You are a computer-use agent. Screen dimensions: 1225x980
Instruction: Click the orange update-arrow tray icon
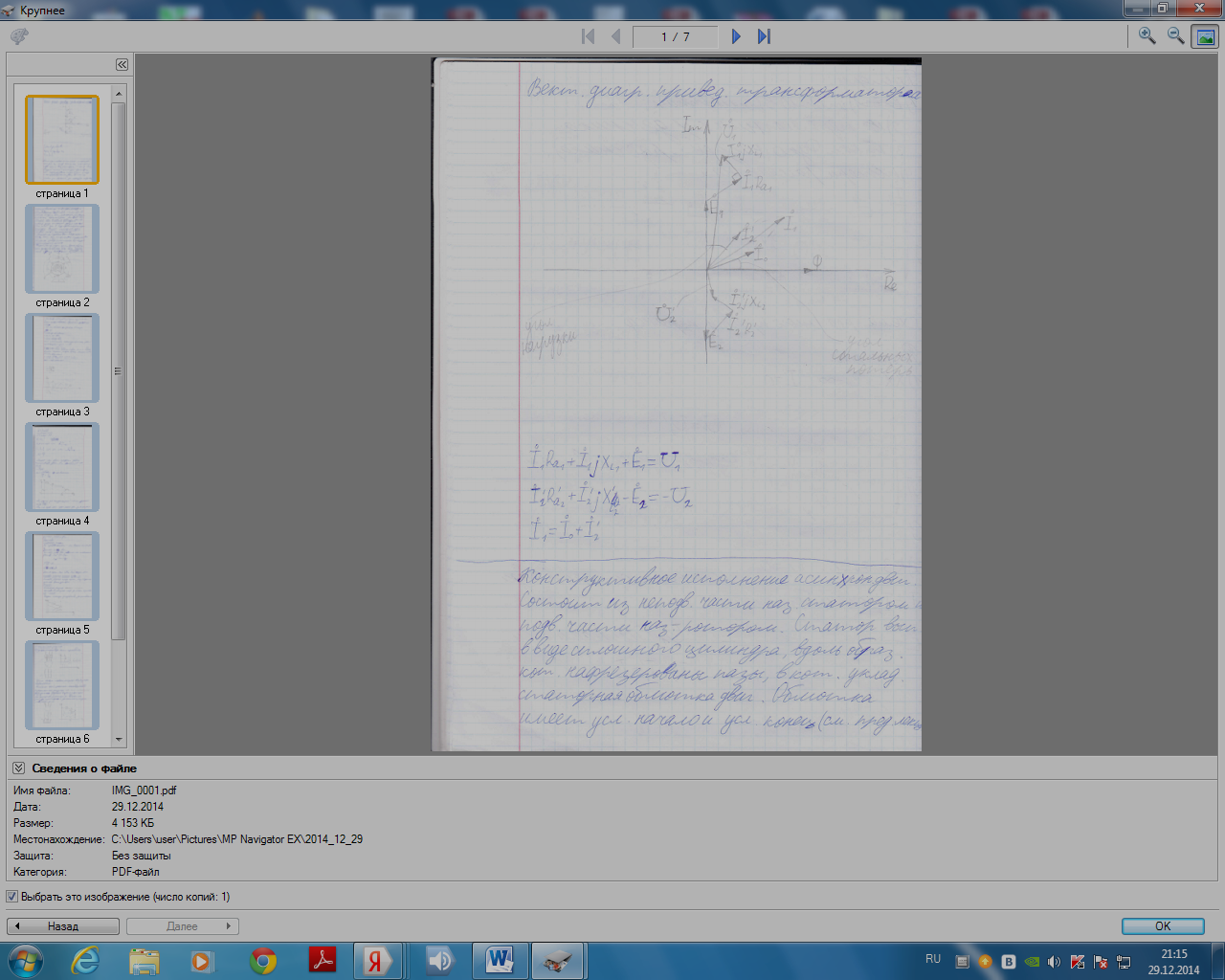985,962
